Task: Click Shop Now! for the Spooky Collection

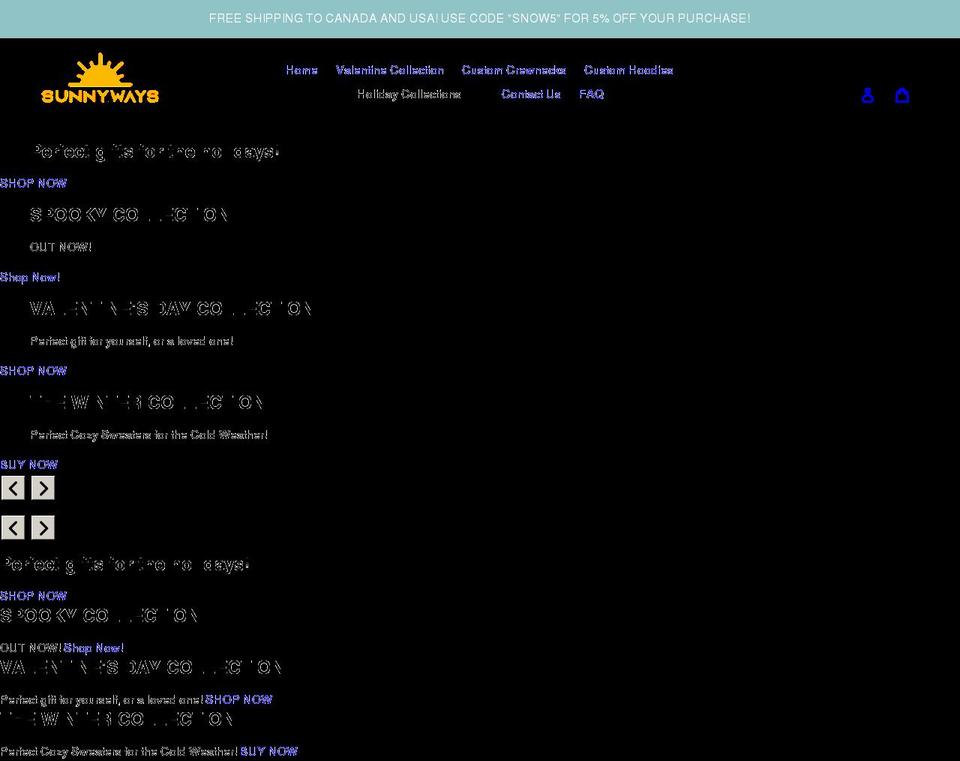Action: [30, 277]
